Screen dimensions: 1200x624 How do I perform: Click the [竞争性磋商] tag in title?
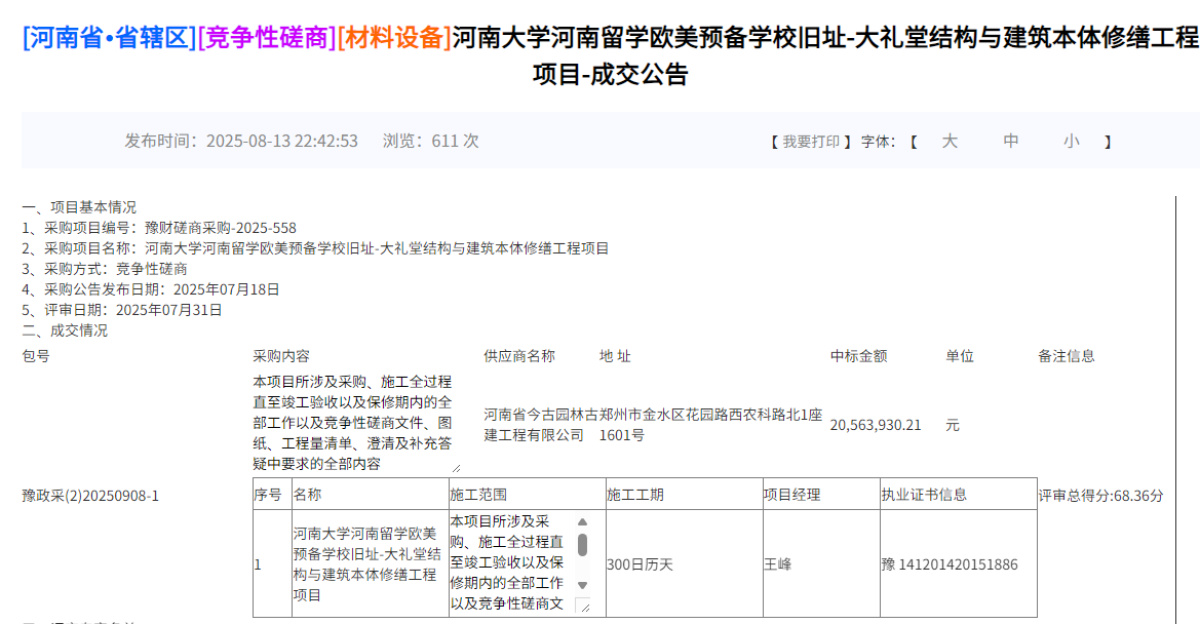(268, 39)
